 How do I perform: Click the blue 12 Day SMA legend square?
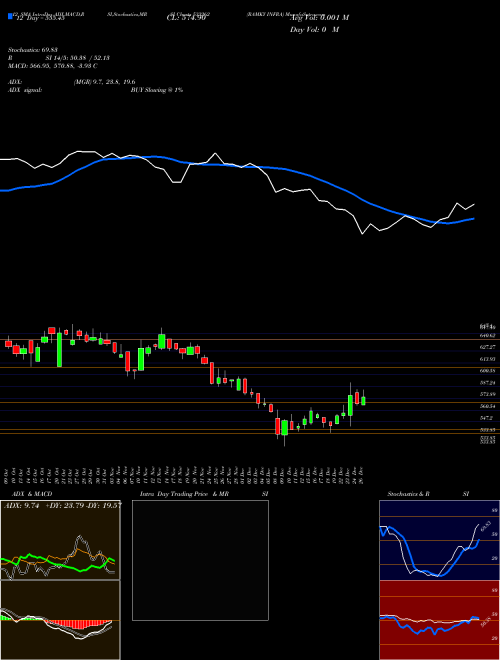pyautogui.click(x=11, y=17)
